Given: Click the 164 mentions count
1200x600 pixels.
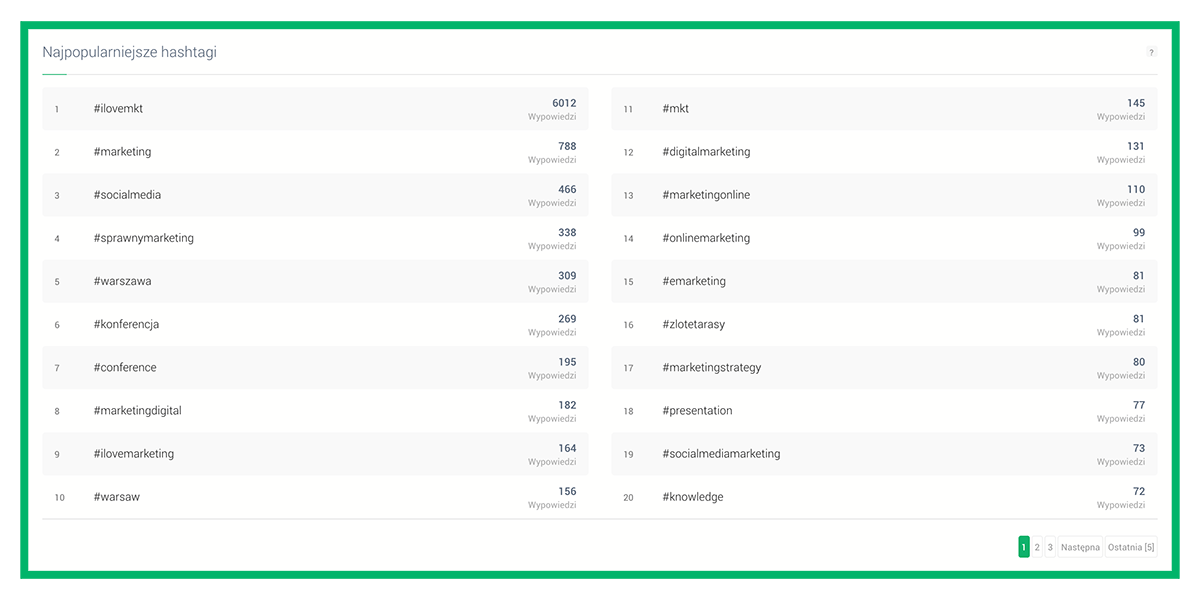Looking at the screenshot, I should click(567, 448).
